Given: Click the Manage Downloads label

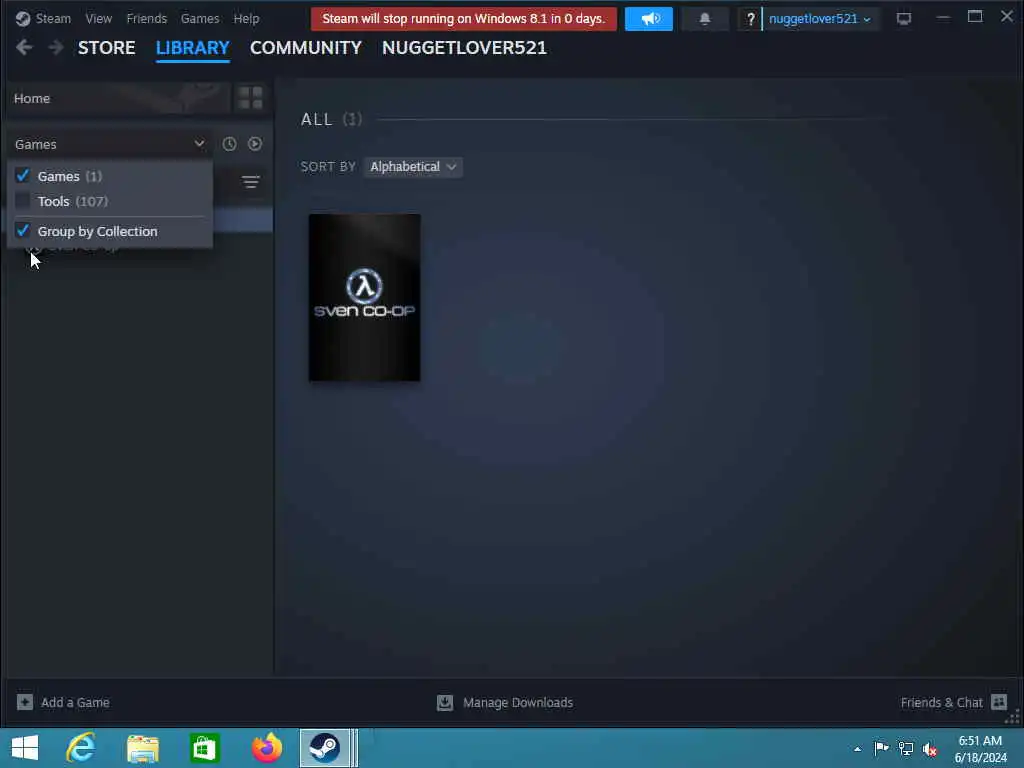Looking at the screenshot, I should coord(518,702).
